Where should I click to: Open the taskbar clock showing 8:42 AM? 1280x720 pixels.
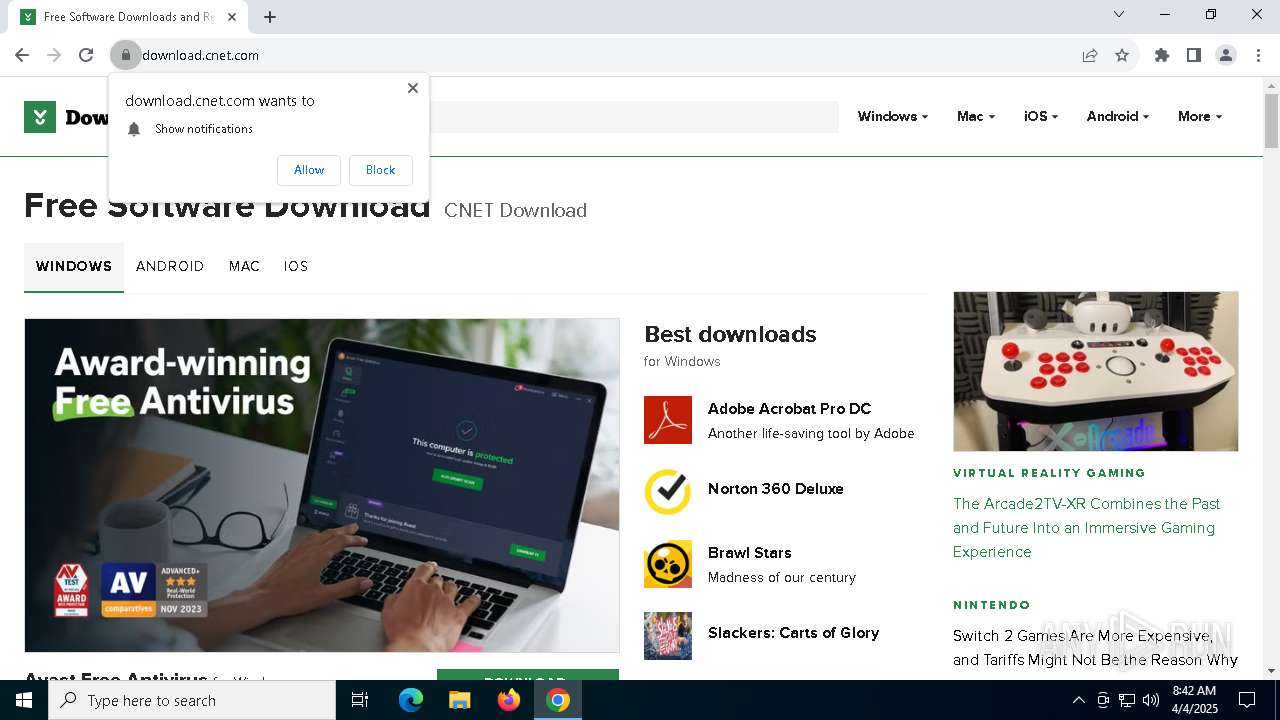point(1193,700)
